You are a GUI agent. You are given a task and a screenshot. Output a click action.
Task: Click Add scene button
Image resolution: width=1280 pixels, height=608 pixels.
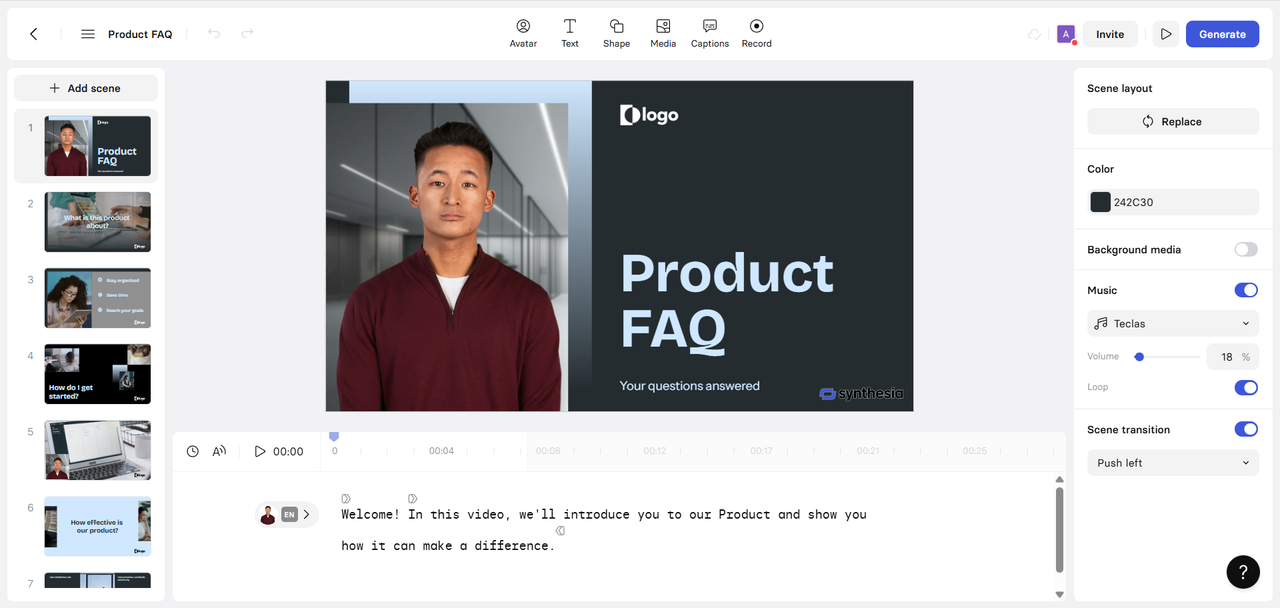point(86,88)
